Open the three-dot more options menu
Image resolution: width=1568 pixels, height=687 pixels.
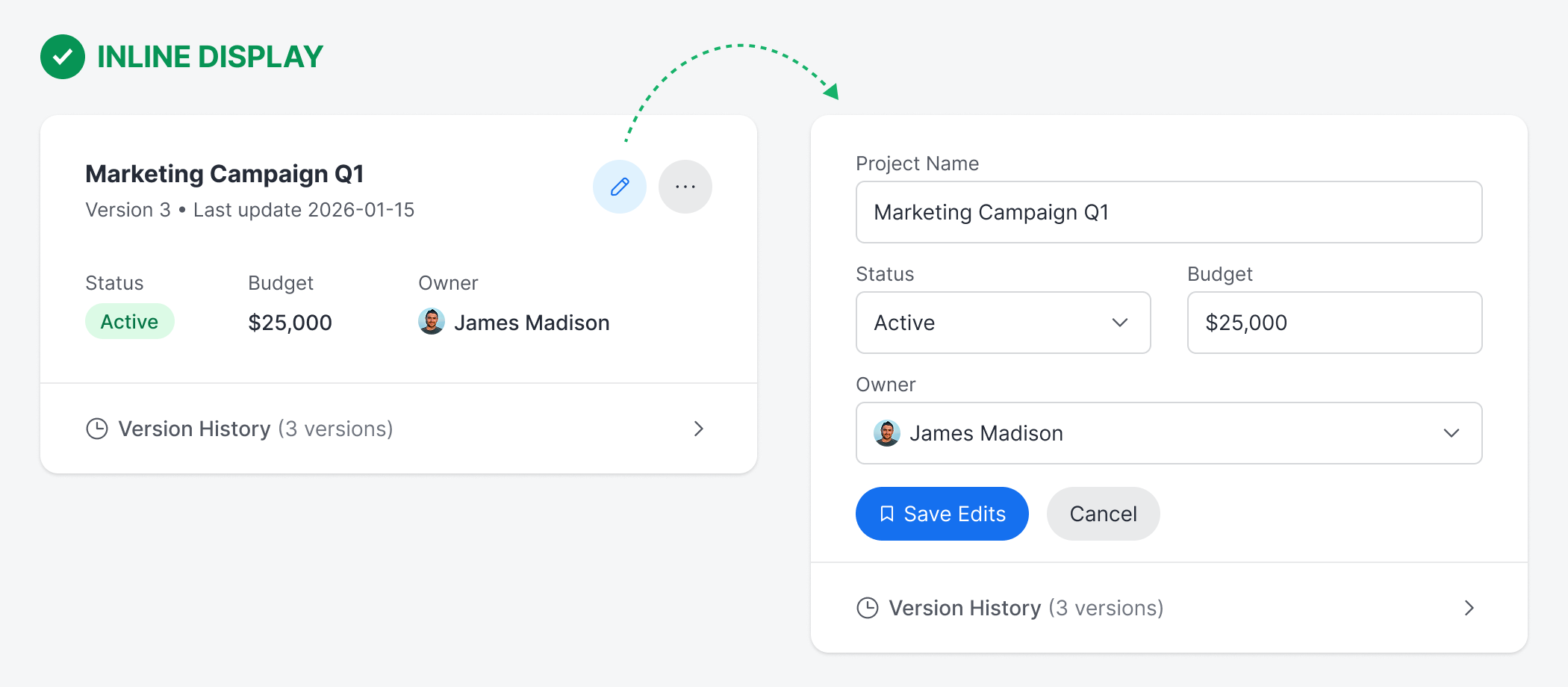(x=685, y=187)
